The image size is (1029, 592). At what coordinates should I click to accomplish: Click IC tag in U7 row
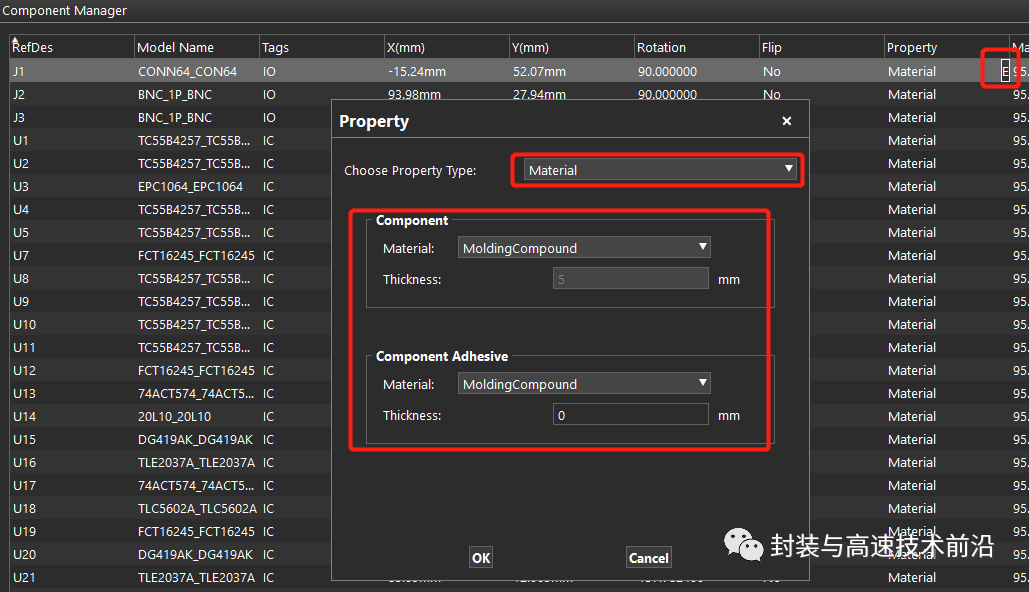click(x=268, y=255)
